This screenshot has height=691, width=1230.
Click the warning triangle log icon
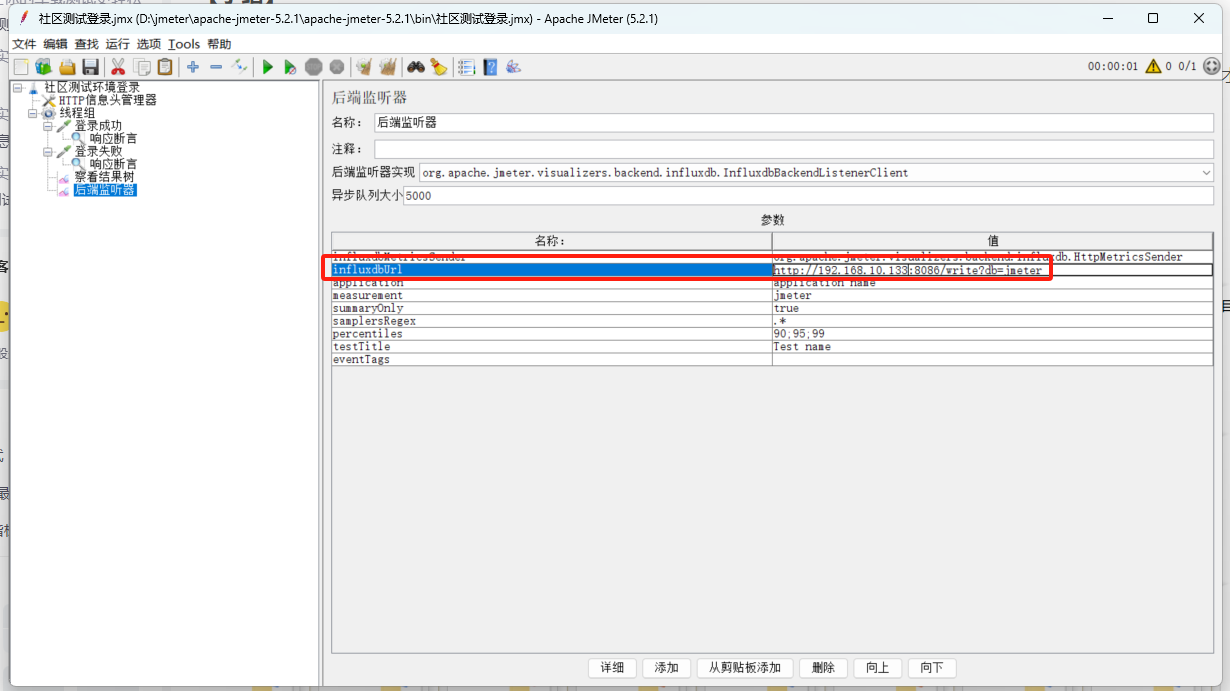click(x=1153, y=67)
